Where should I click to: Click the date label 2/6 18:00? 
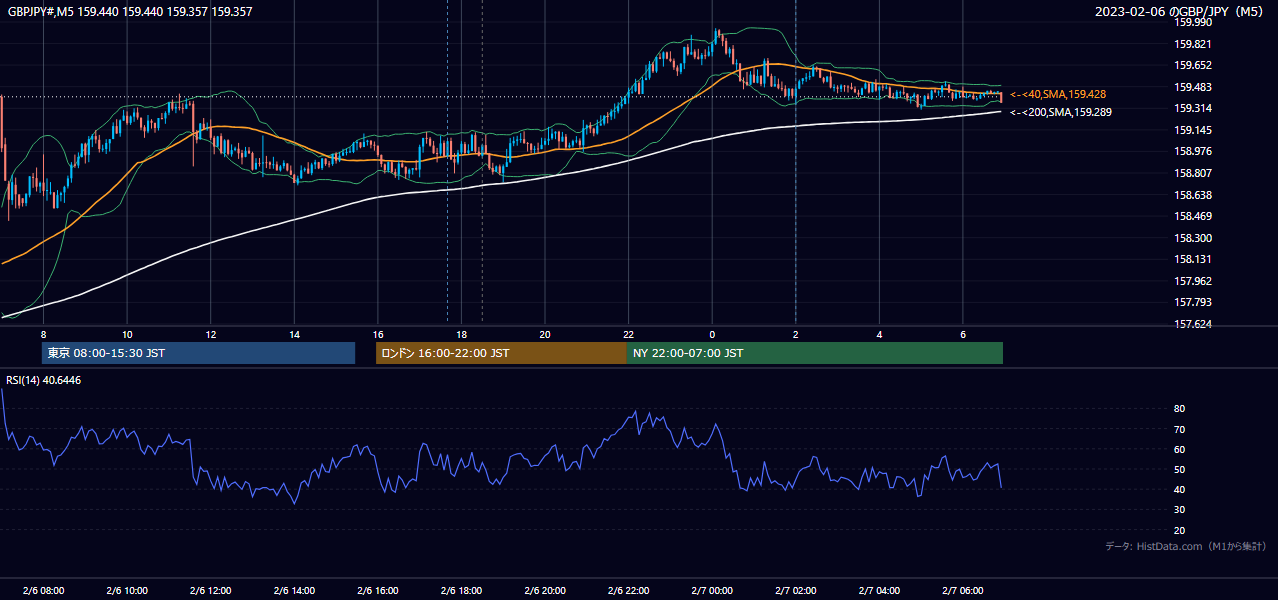point(461,591)
